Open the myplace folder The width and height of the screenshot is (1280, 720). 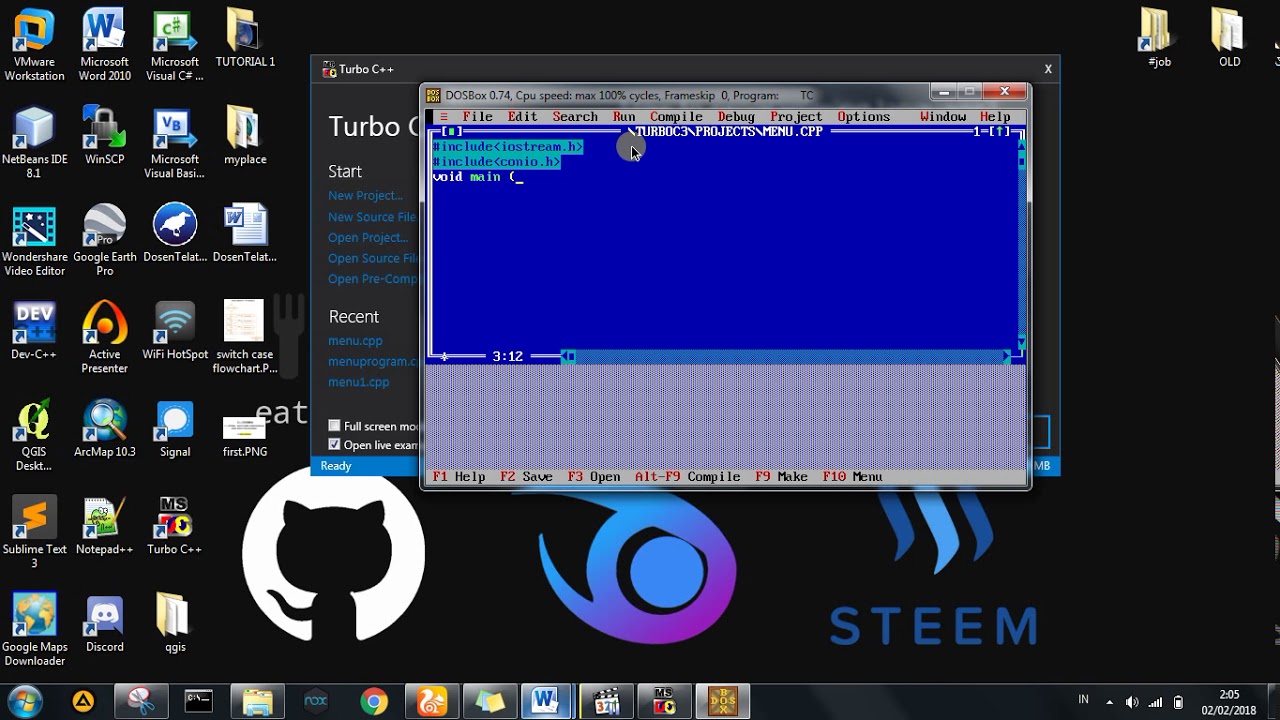point(245,136)
